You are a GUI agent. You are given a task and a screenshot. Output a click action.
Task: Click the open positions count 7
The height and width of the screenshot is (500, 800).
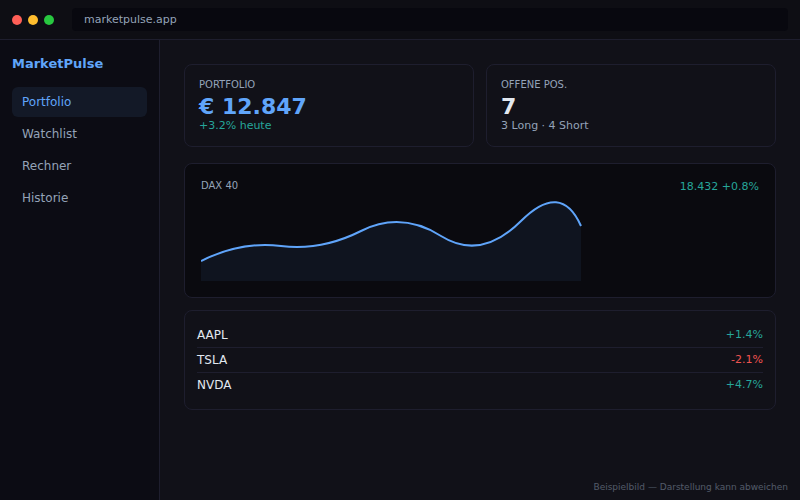(x=508, y=106)
